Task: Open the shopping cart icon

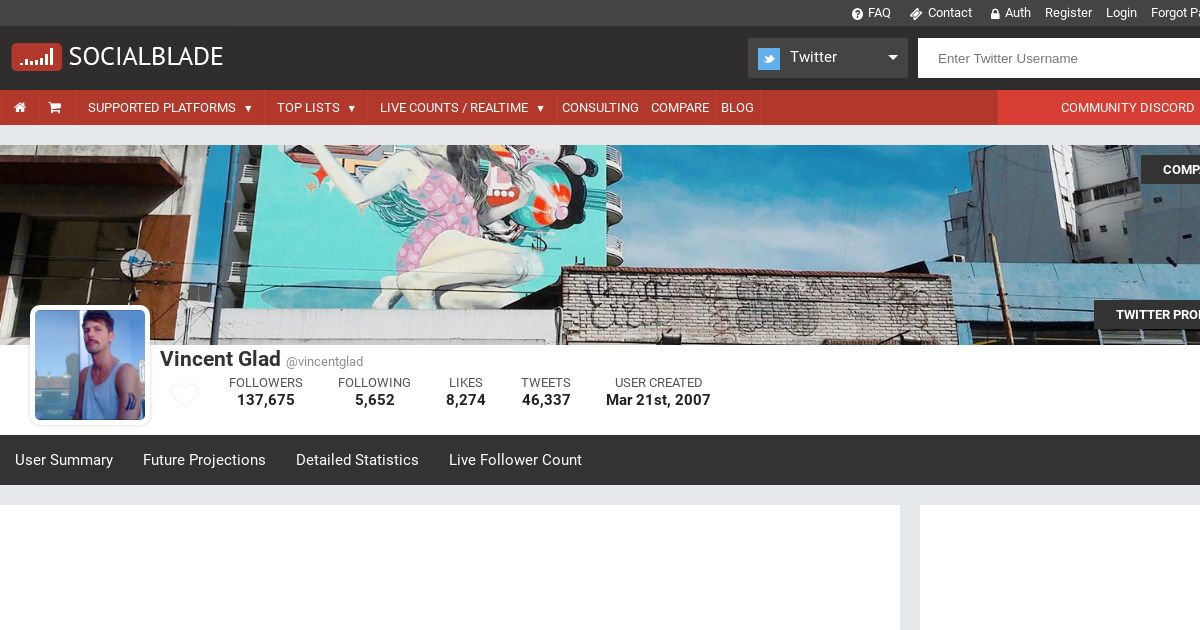Action: (55, 107)
